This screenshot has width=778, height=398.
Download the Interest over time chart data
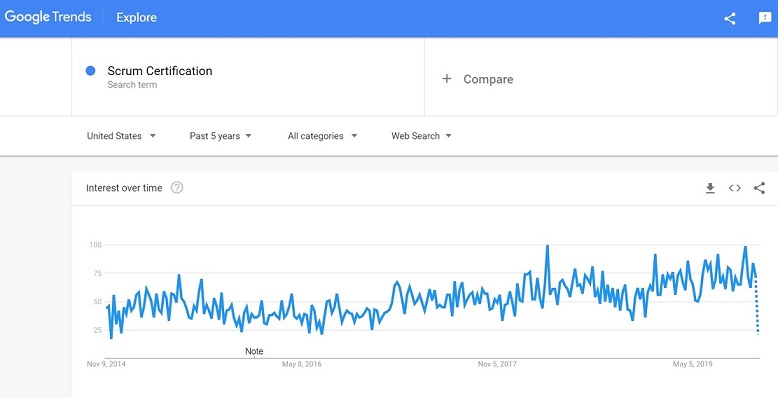click(x=710, y=188)
